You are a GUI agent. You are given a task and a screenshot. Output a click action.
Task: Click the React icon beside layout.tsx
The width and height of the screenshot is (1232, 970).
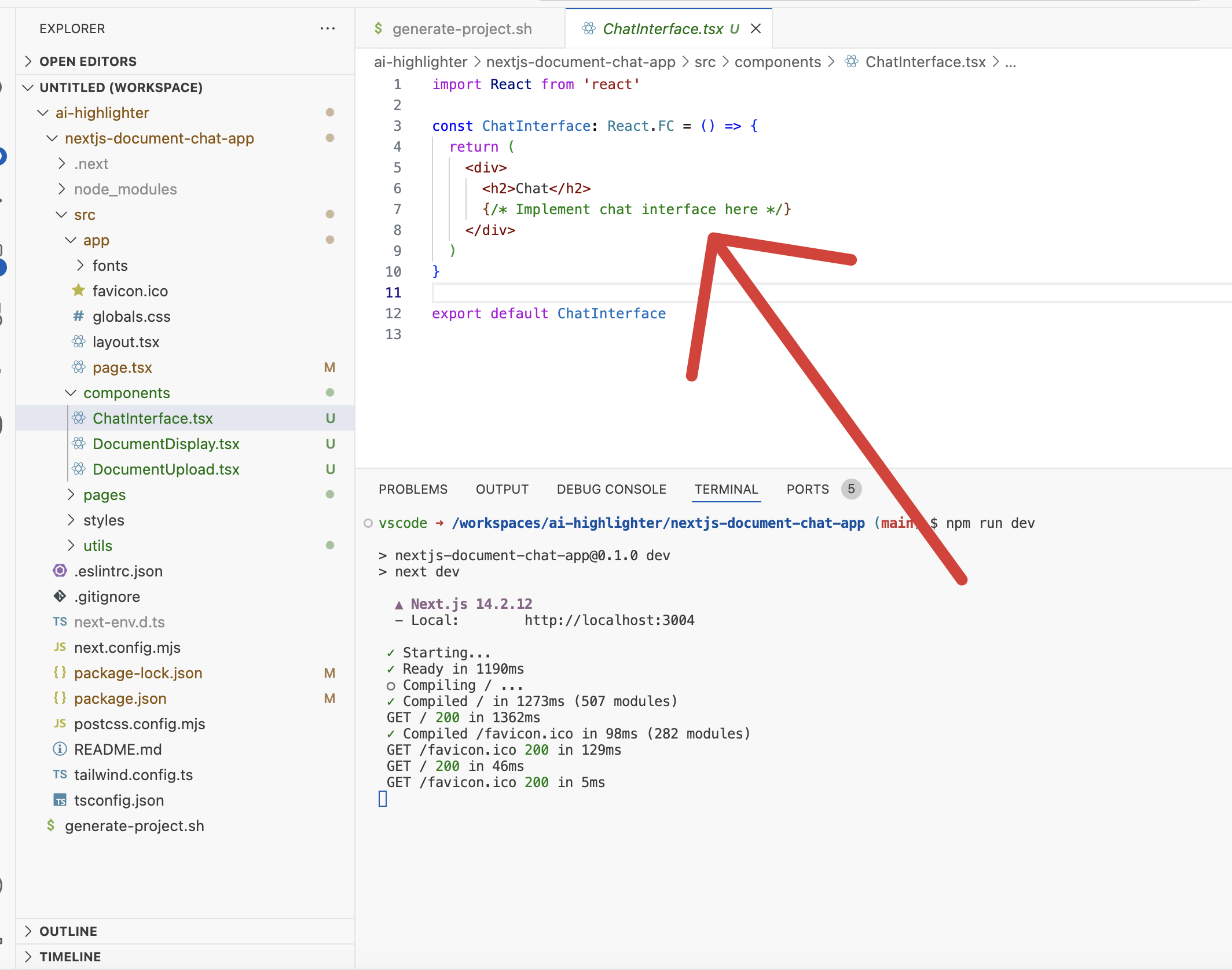79,341
